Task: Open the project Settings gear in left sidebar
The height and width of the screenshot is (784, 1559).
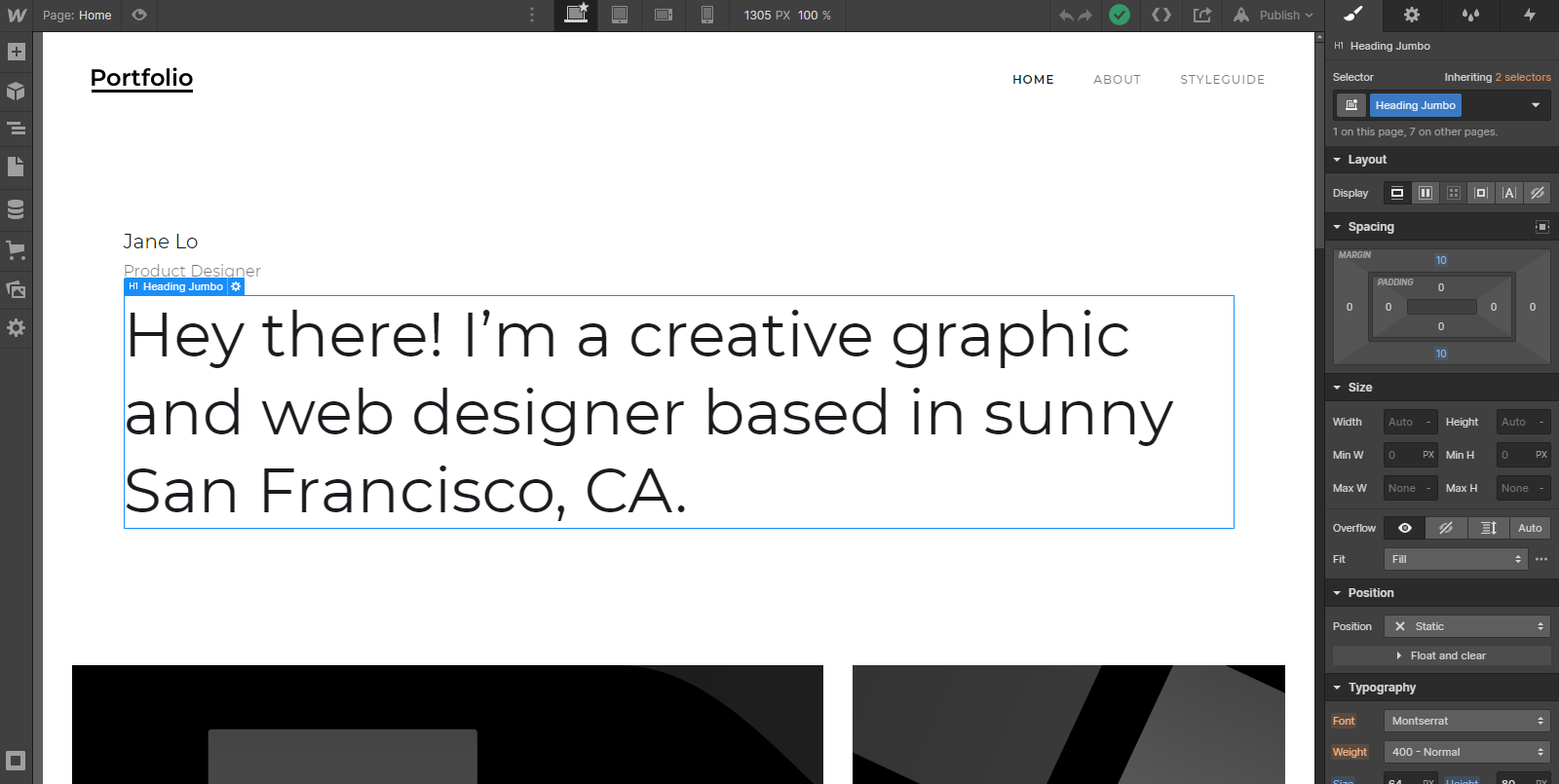Action: coord(16,328)
